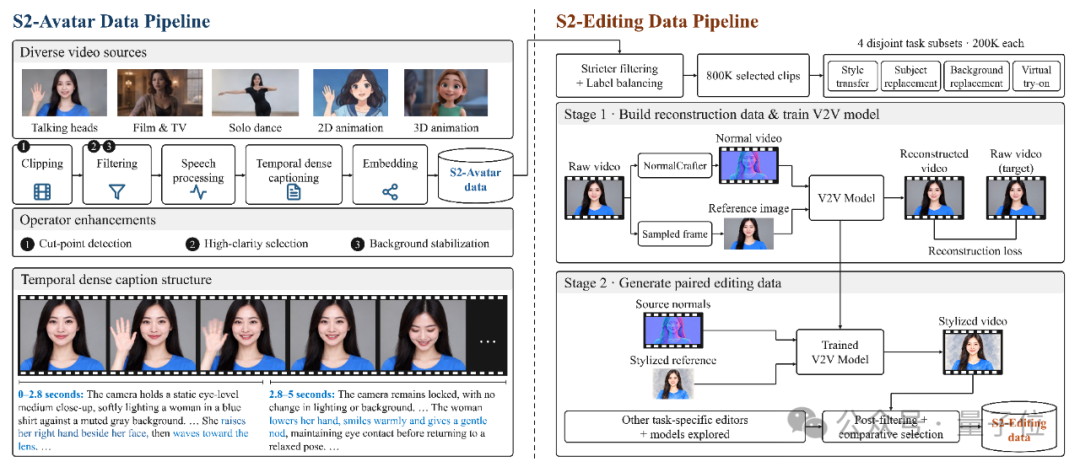Viewport: 1080px width, 467px height.
Task: Click the S2-Avatar data cylinder
Action: 476,176
